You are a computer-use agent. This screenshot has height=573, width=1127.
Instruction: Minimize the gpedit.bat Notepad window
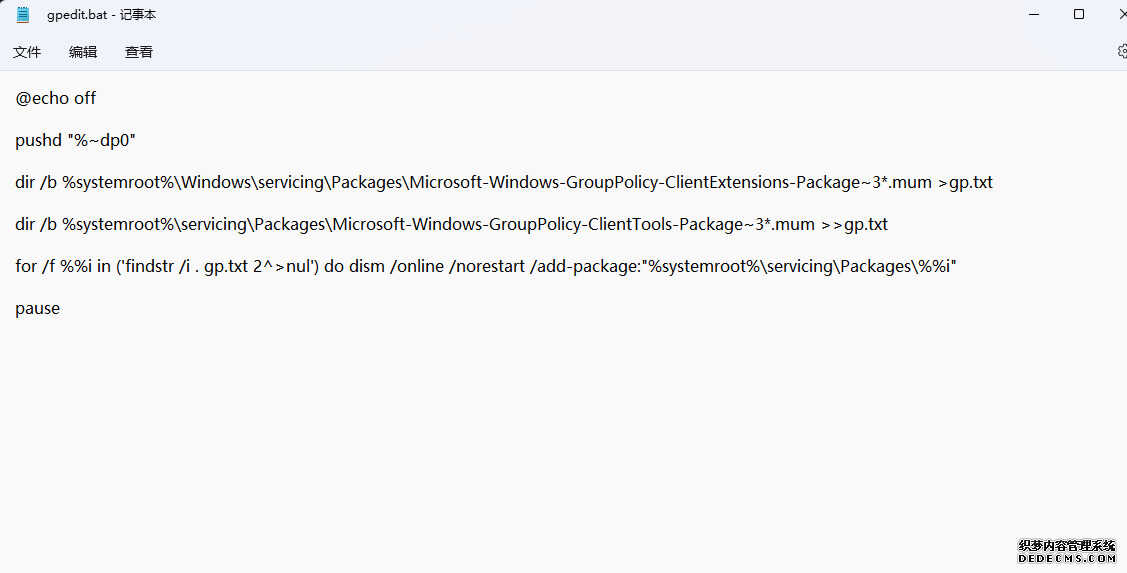coord(1034,14)
